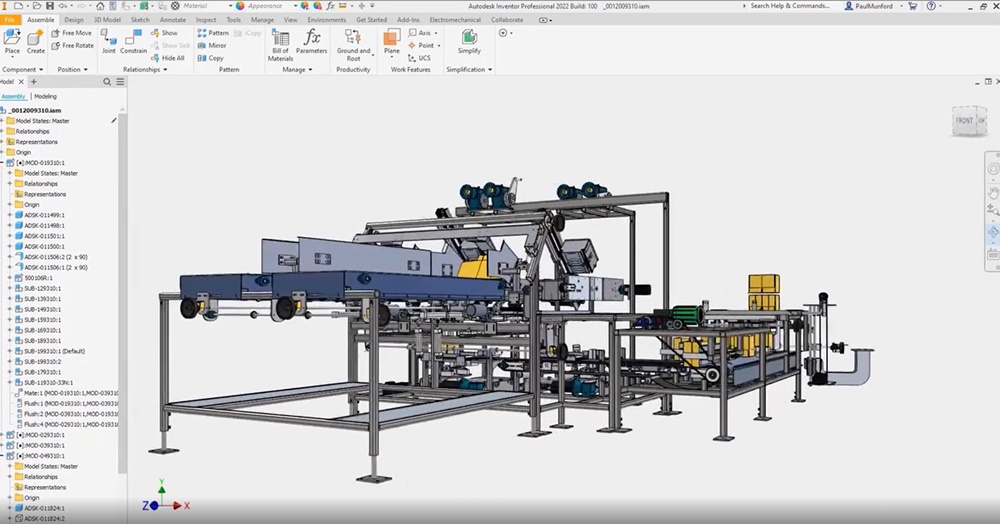Open the 3D Model ribbon tab

[x=107, y=20]
